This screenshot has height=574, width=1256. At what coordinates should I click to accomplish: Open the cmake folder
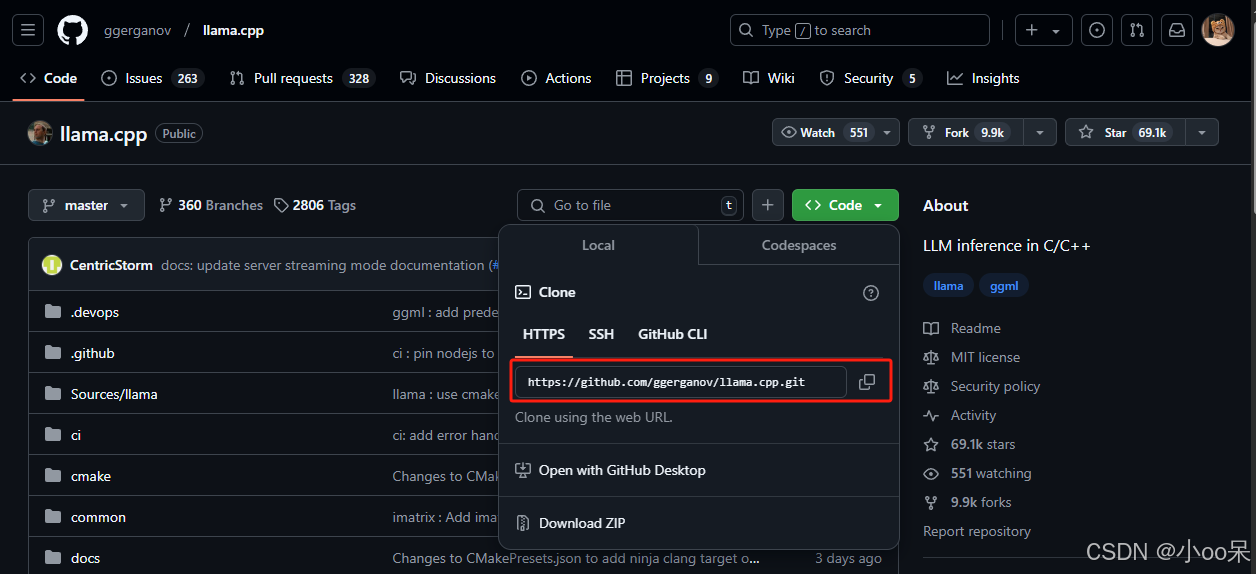[91, 476]
